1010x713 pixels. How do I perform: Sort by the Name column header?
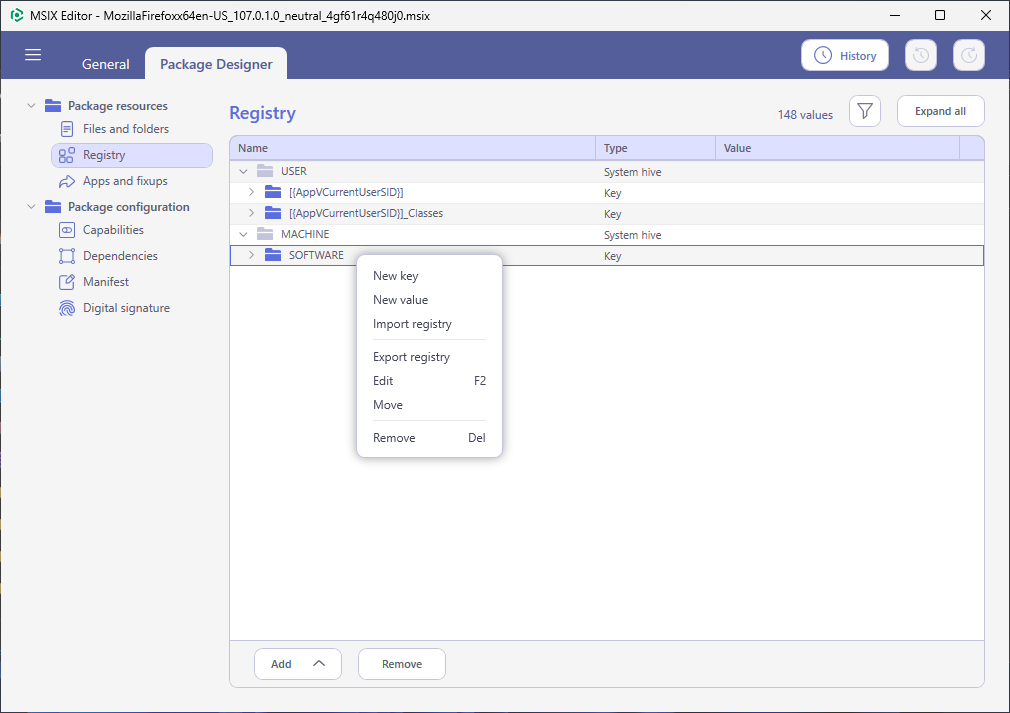pos(413,148)
